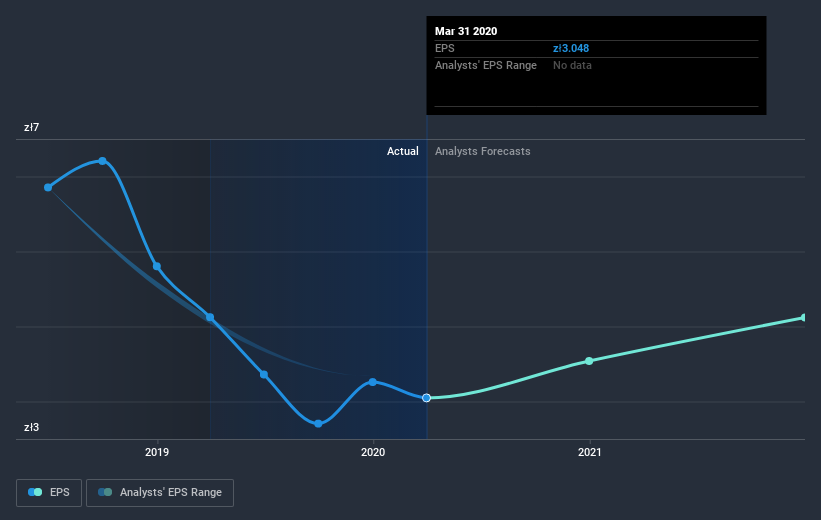Toggle the EPS legend button

[49, 492]
